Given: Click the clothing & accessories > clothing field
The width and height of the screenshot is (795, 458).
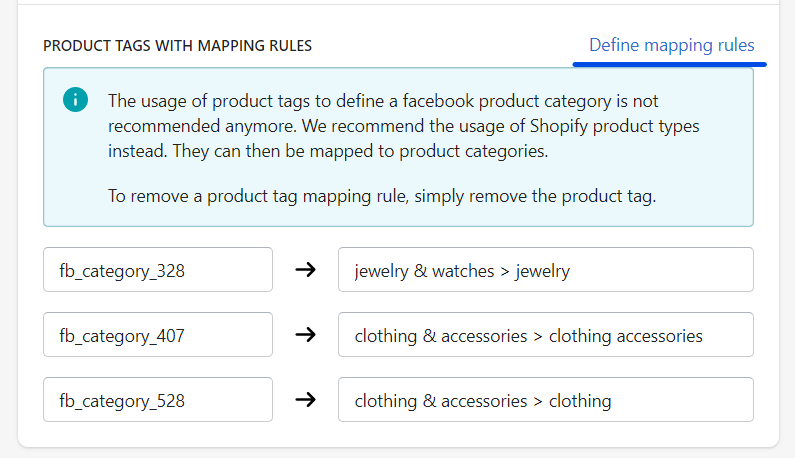Looking at the screenshot, I should pos(546,399).
